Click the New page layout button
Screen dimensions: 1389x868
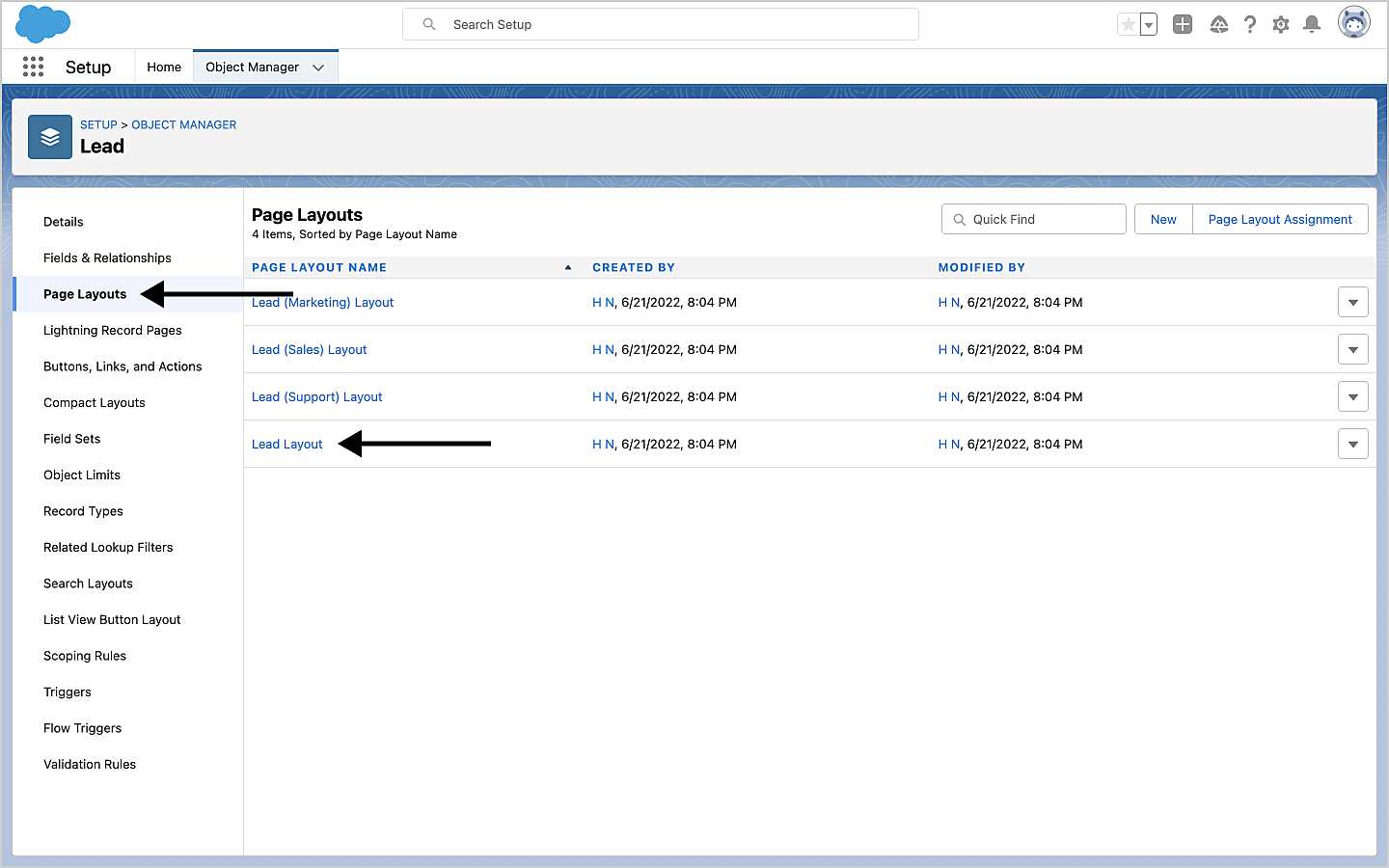pos(1163,220)
